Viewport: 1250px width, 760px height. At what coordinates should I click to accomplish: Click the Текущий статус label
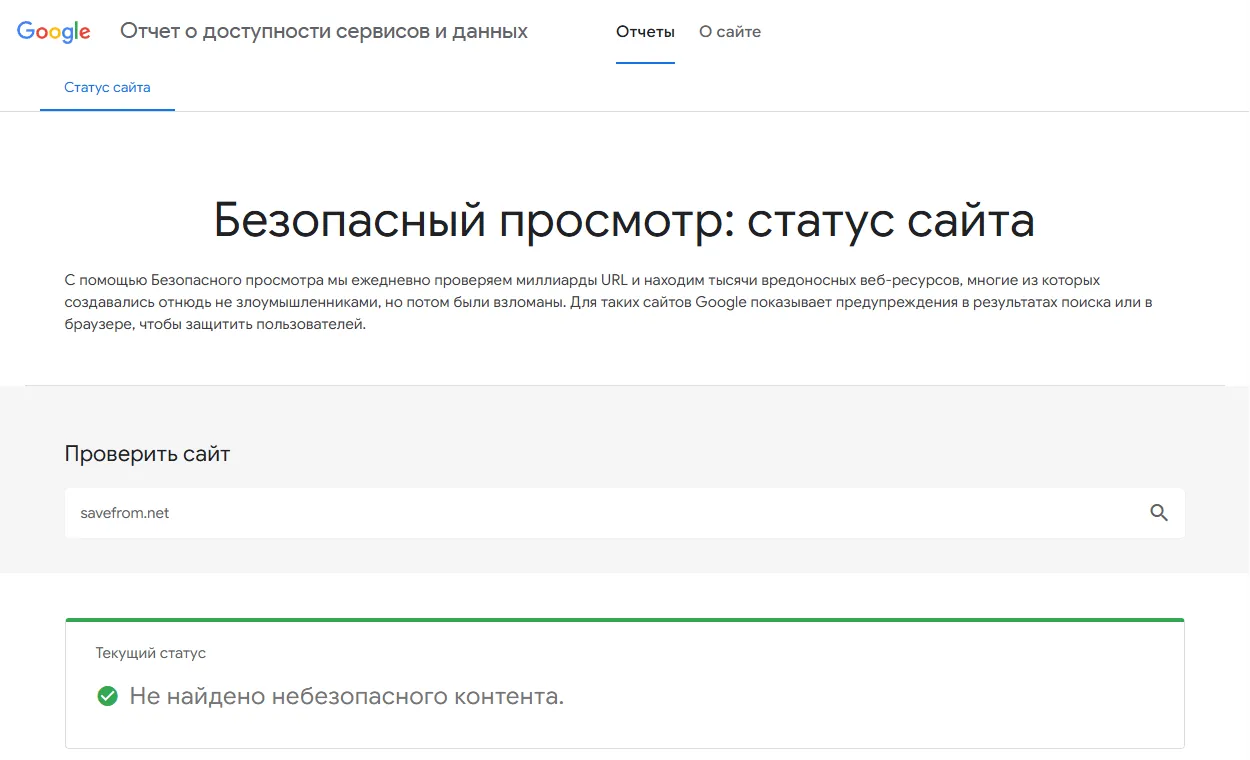pos(151,653)
